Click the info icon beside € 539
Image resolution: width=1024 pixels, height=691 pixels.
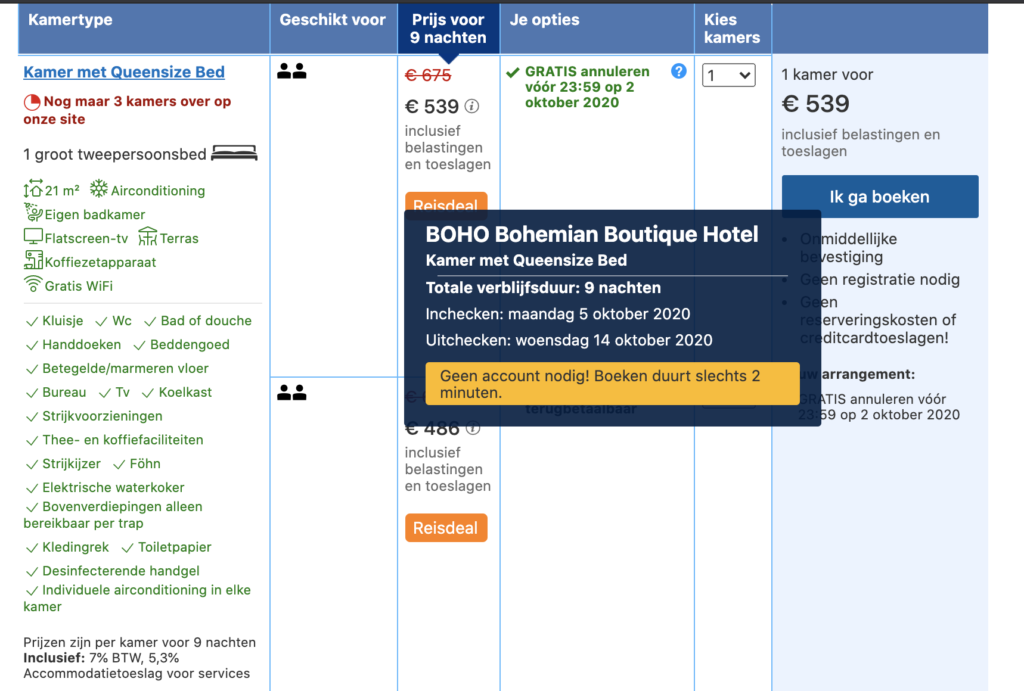pyautogui.click(x=472, y=106)
